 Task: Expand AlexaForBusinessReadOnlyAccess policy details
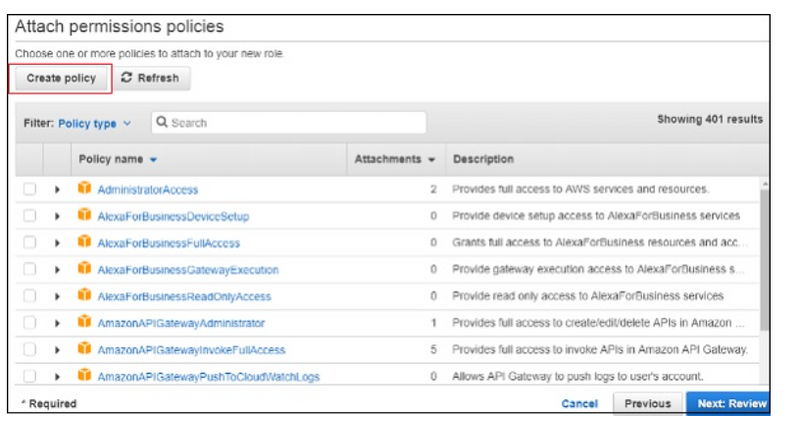pyautogui.click(x=57, y=296)
